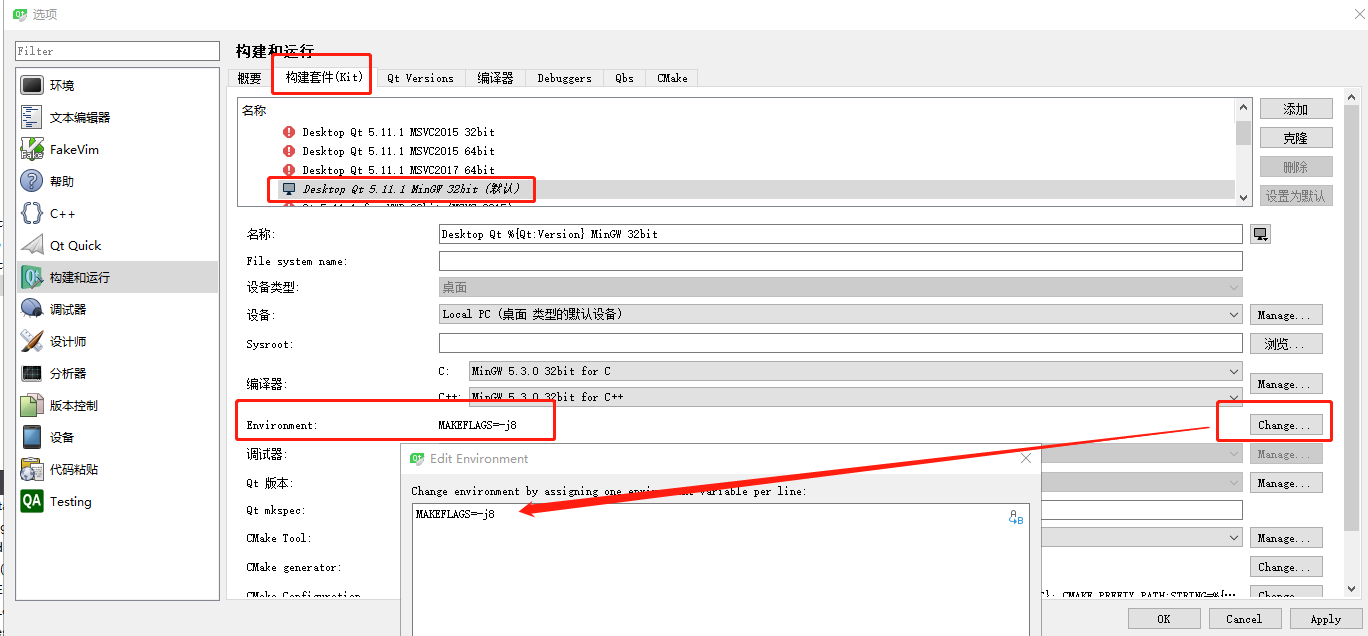Open the 设备类型 dropdown
The height and width of the screenshot is (636, 1368).
(840, 287)
